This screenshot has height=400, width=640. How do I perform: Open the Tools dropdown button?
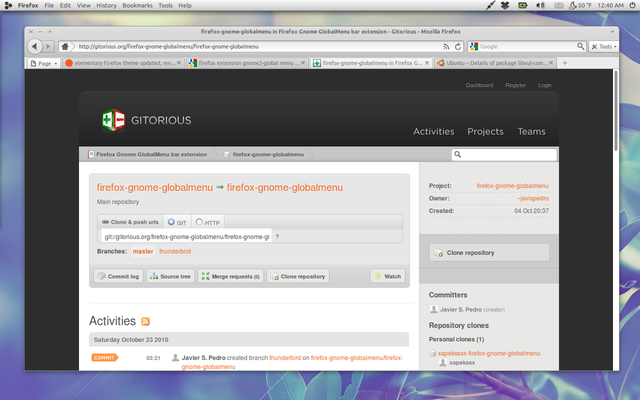coord(604,47)
